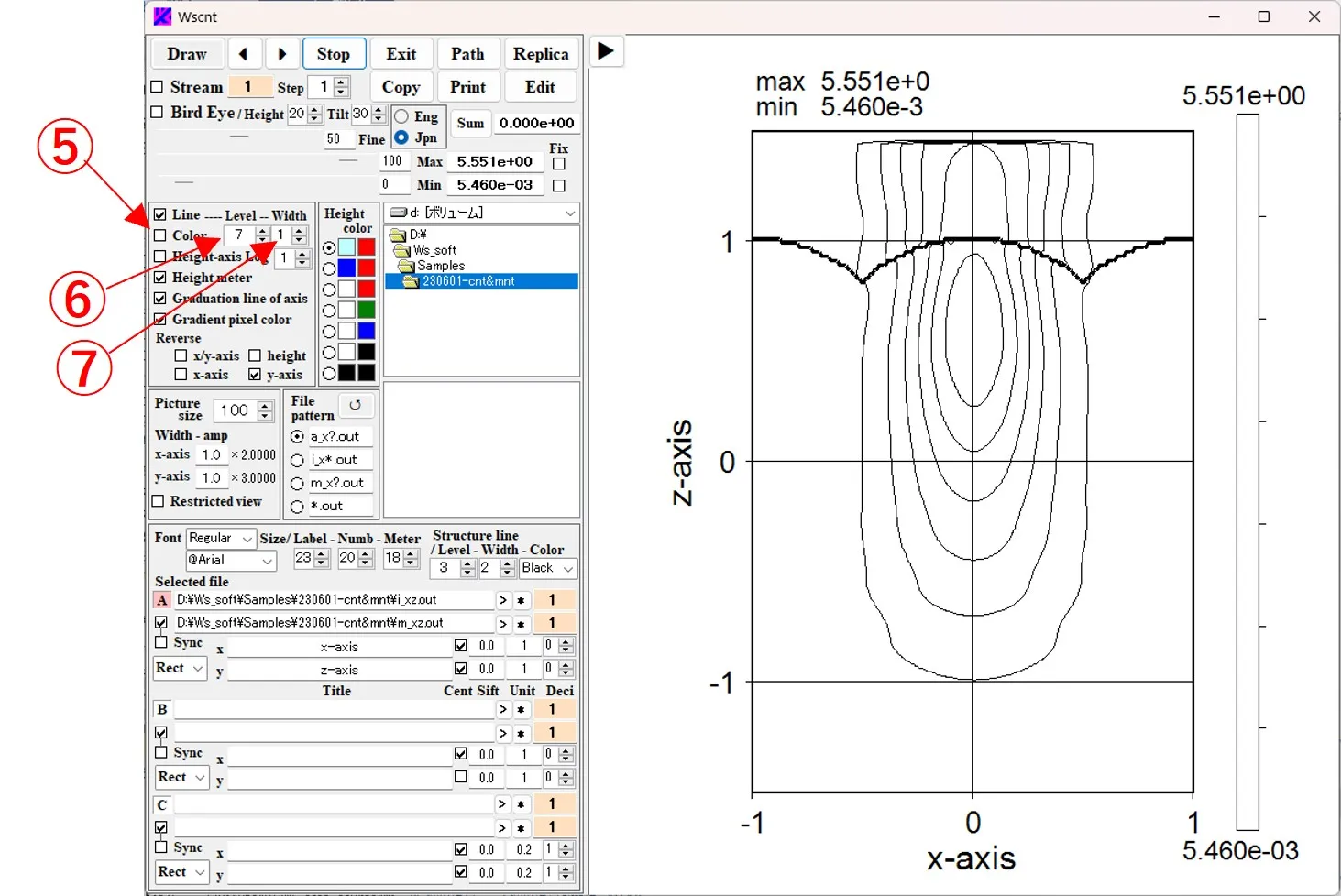Image resolution: width=1341 pixels, height=896 pixels.
Task: Check the Fix box next to Max
Action: (x=559, y=163)
